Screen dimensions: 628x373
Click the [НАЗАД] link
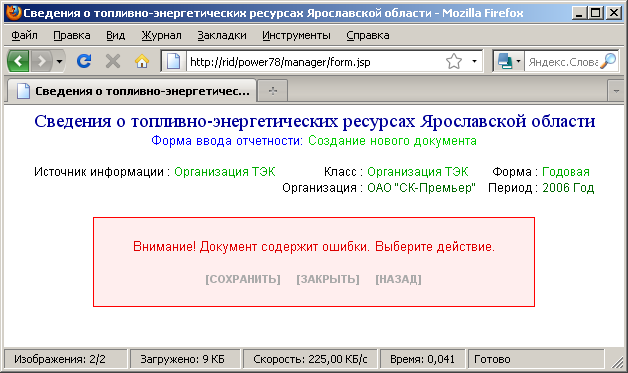tap(398, 279)
